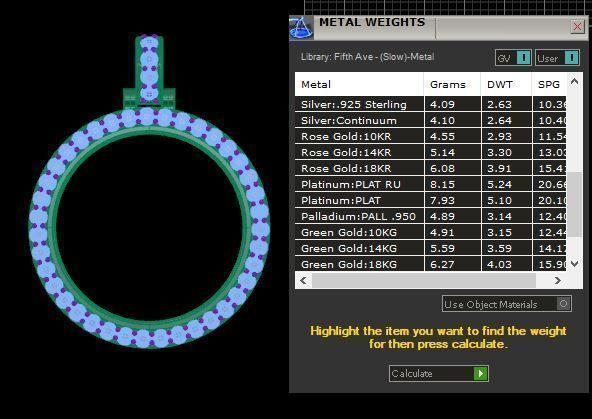This screenshot has height=419, width=592.
Task: Click the 3.14 DWT value for Palladium
Action: [499, 216]
